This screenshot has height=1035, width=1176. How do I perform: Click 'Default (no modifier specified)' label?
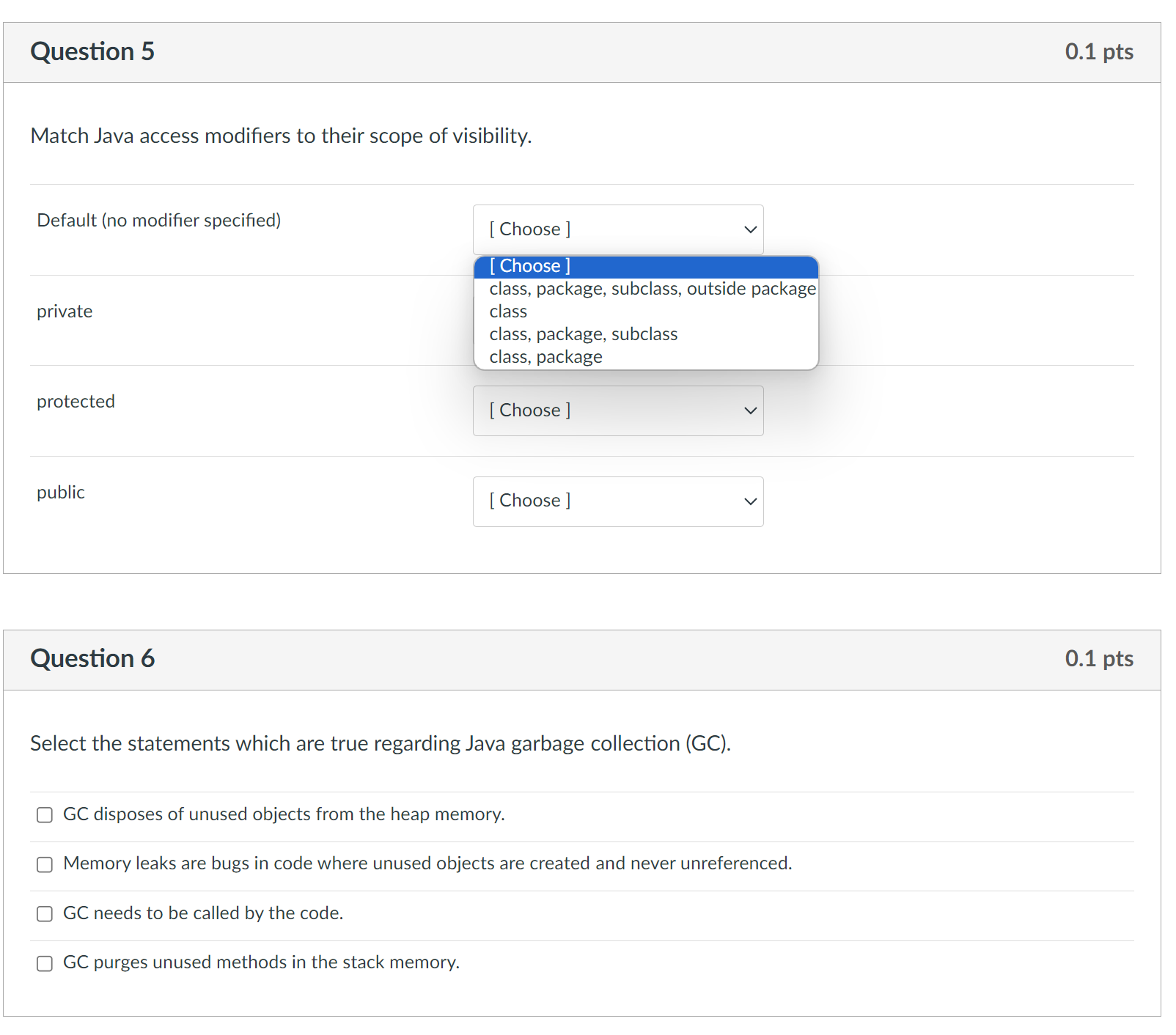[x=159, y=221]
